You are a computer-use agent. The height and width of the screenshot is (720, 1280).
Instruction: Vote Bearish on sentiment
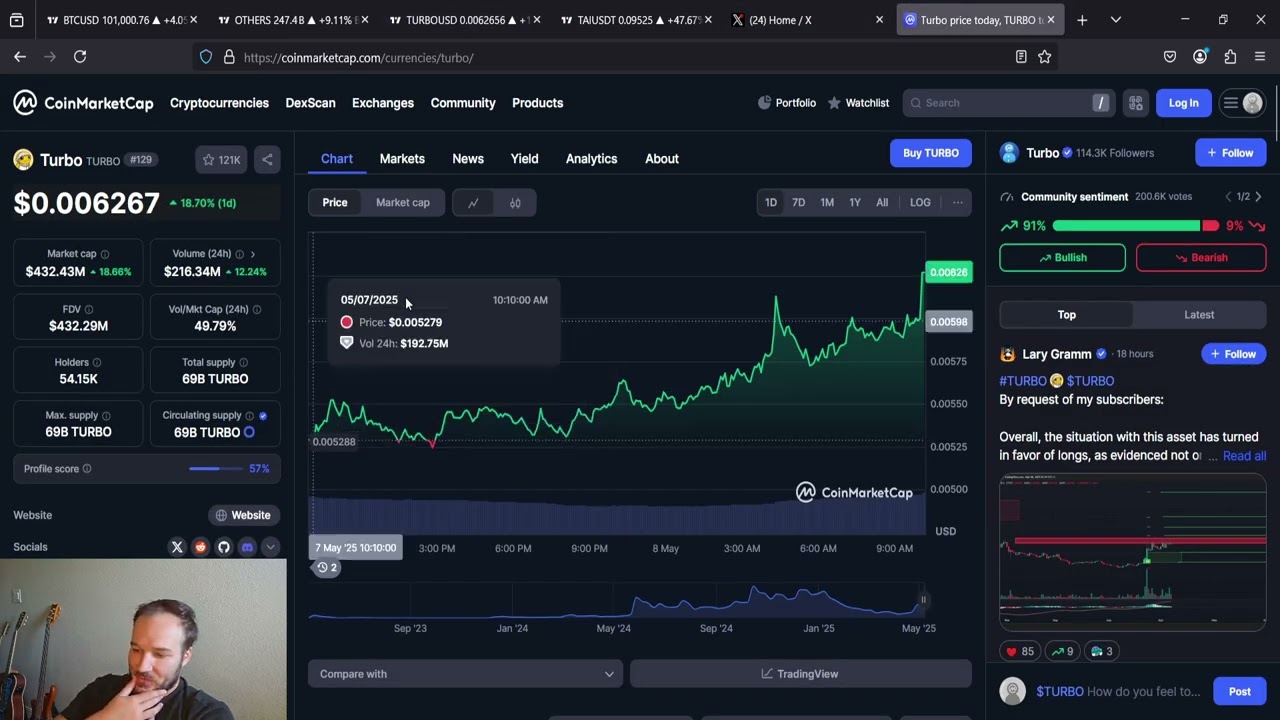pyautogui.click(x=1201, y=258)
